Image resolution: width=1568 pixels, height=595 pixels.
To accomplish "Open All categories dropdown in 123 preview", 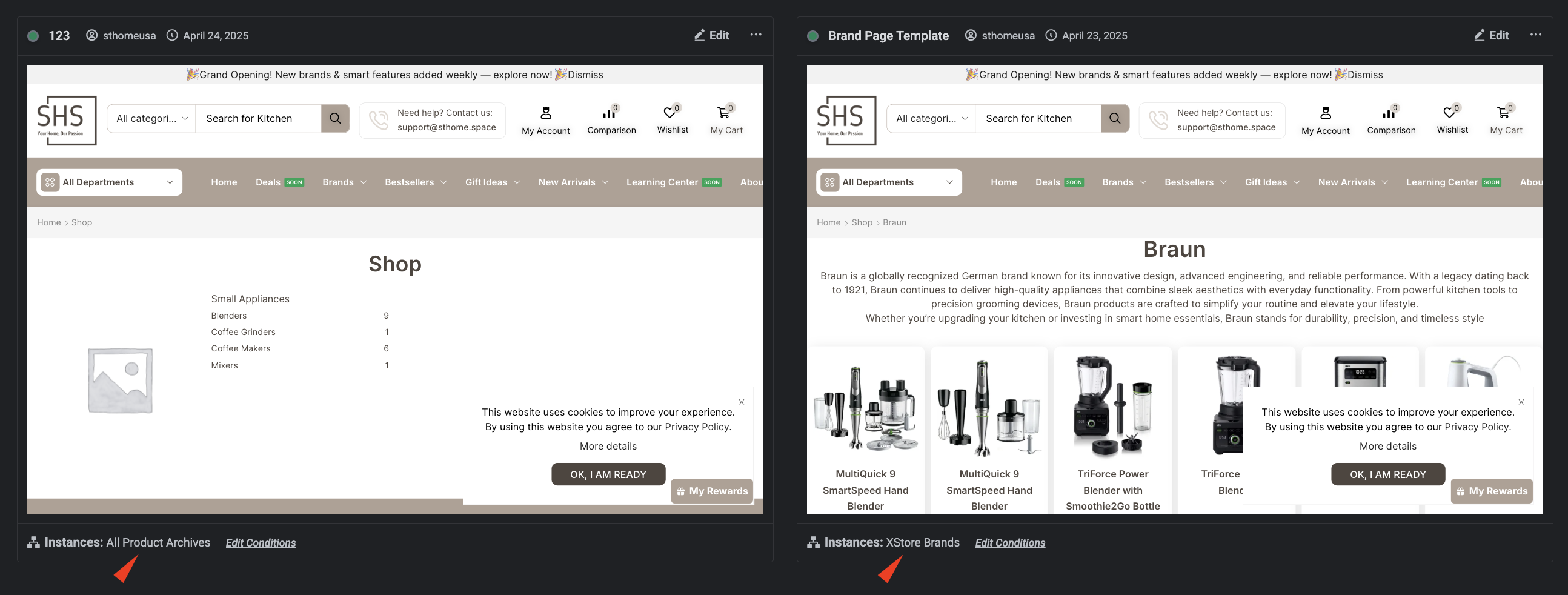I will point(151,118).
